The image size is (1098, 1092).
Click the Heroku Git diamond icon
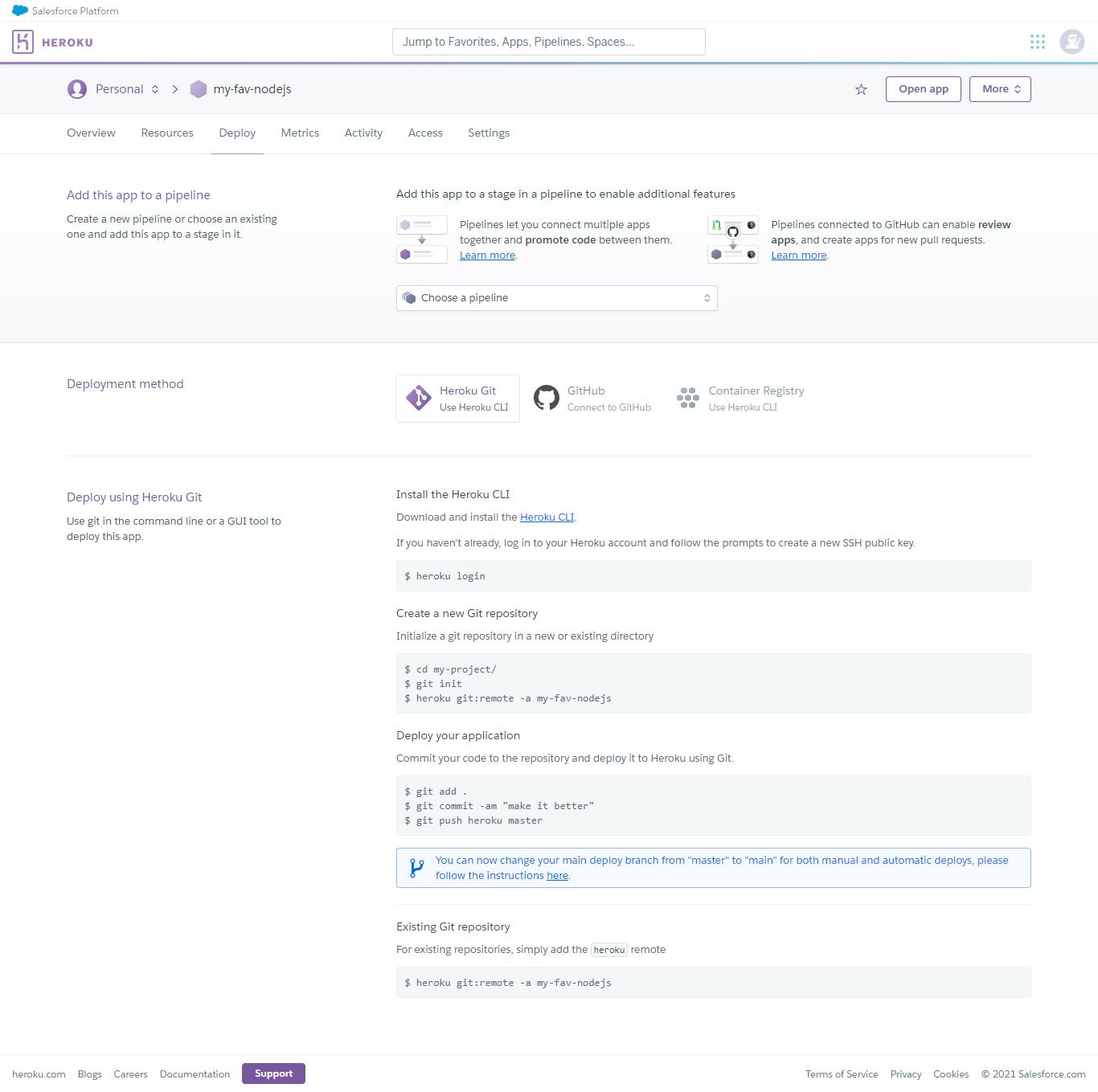click(419, 398)
